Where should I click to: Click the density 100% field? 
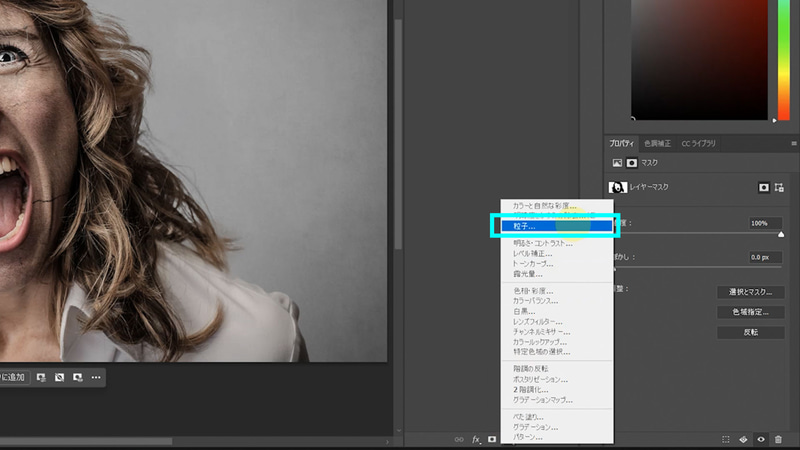click(765, 223)
